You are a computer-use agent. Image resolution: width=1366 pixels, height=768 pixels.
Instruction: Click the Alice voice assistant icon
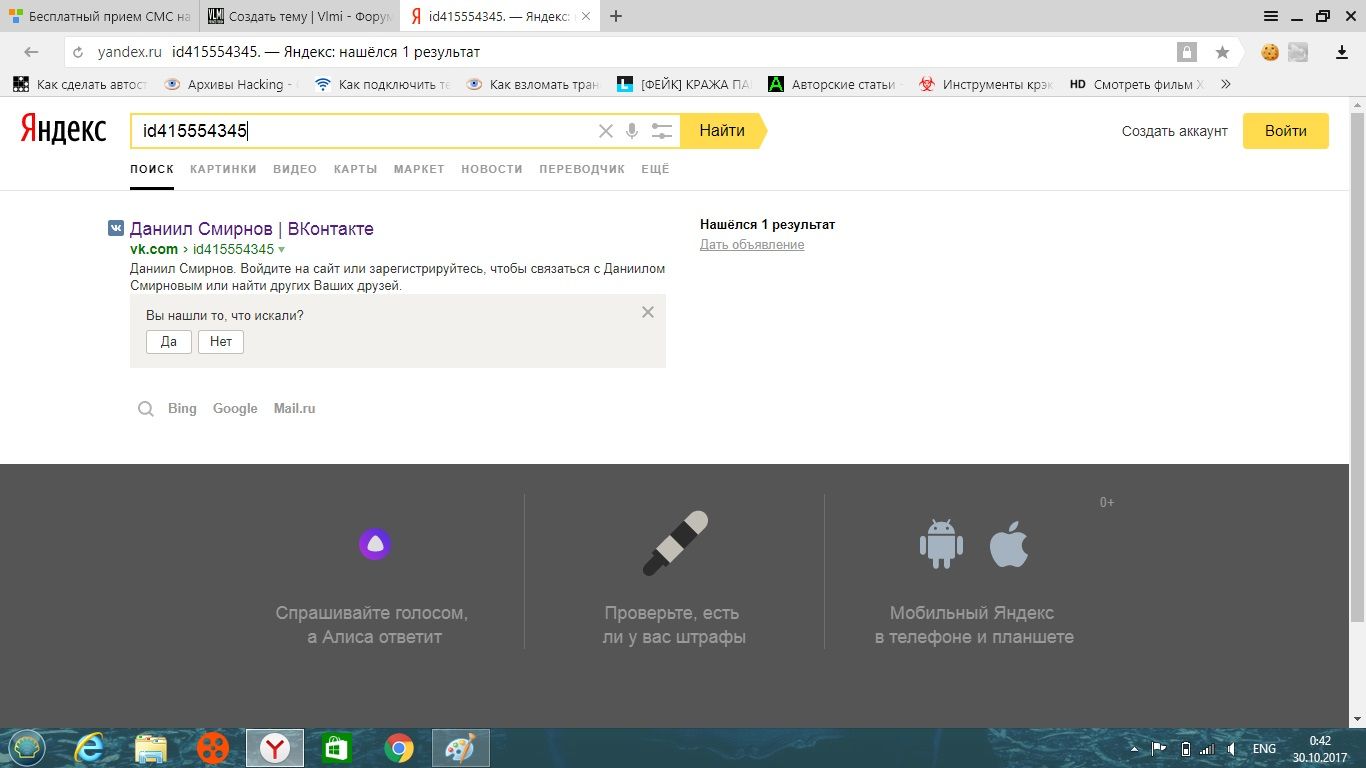click(374, 544)
